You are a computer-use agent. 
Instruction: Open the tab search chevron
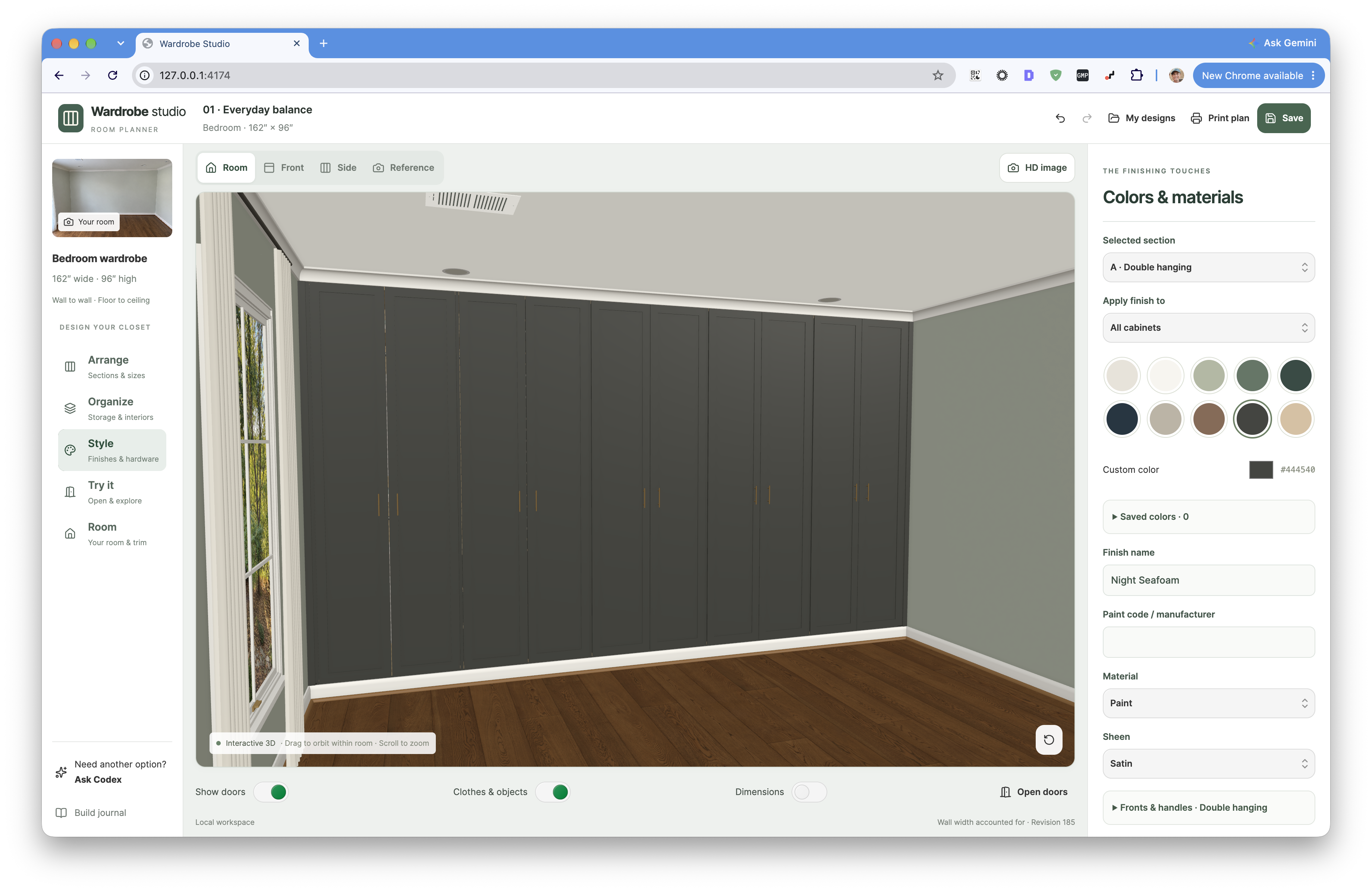(120, 43)
